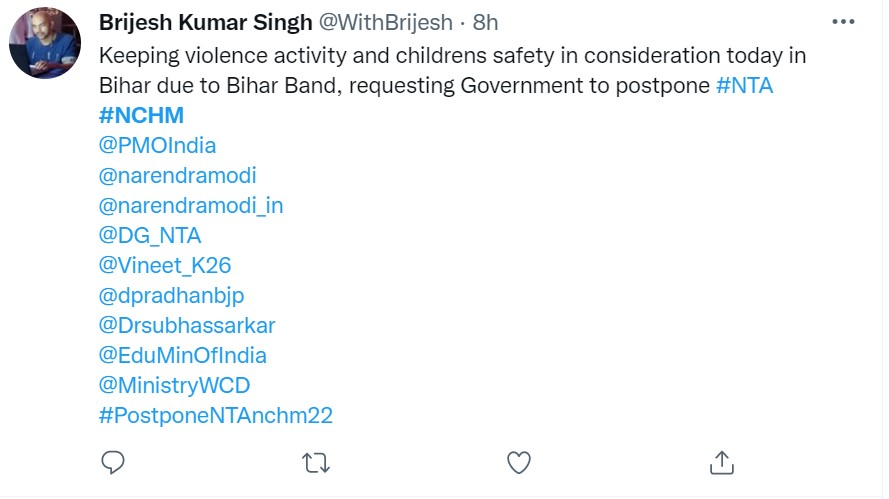Viewport: 889px width, 499px height.
Task: Like the tweet with the heart icon
Action: click(x=518, y=462)
